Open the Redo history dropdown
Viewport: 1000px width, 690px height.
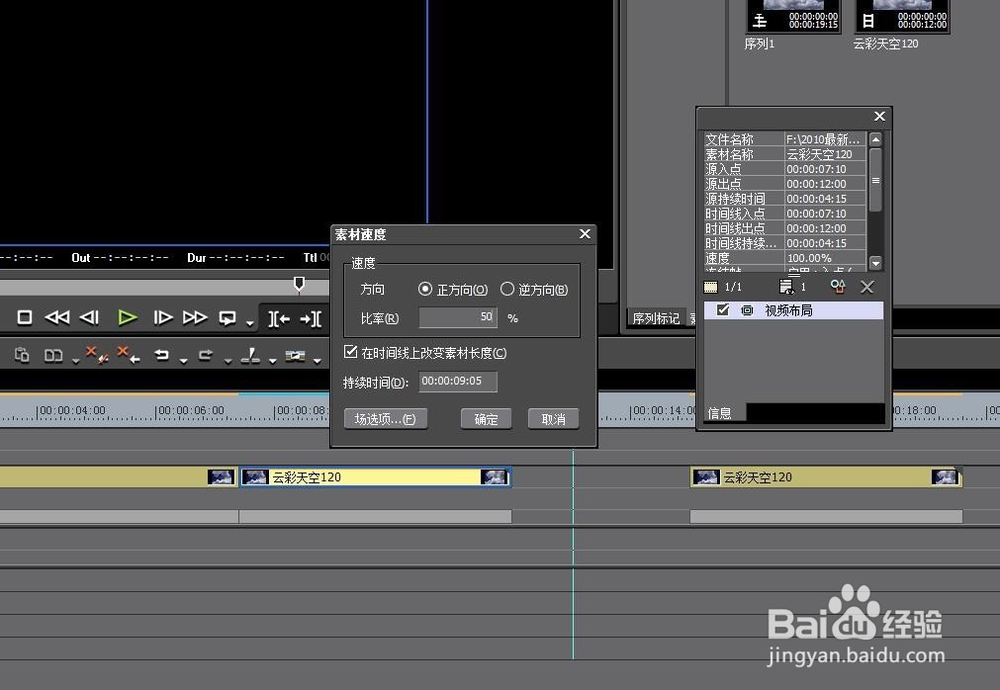click(228, 361)
